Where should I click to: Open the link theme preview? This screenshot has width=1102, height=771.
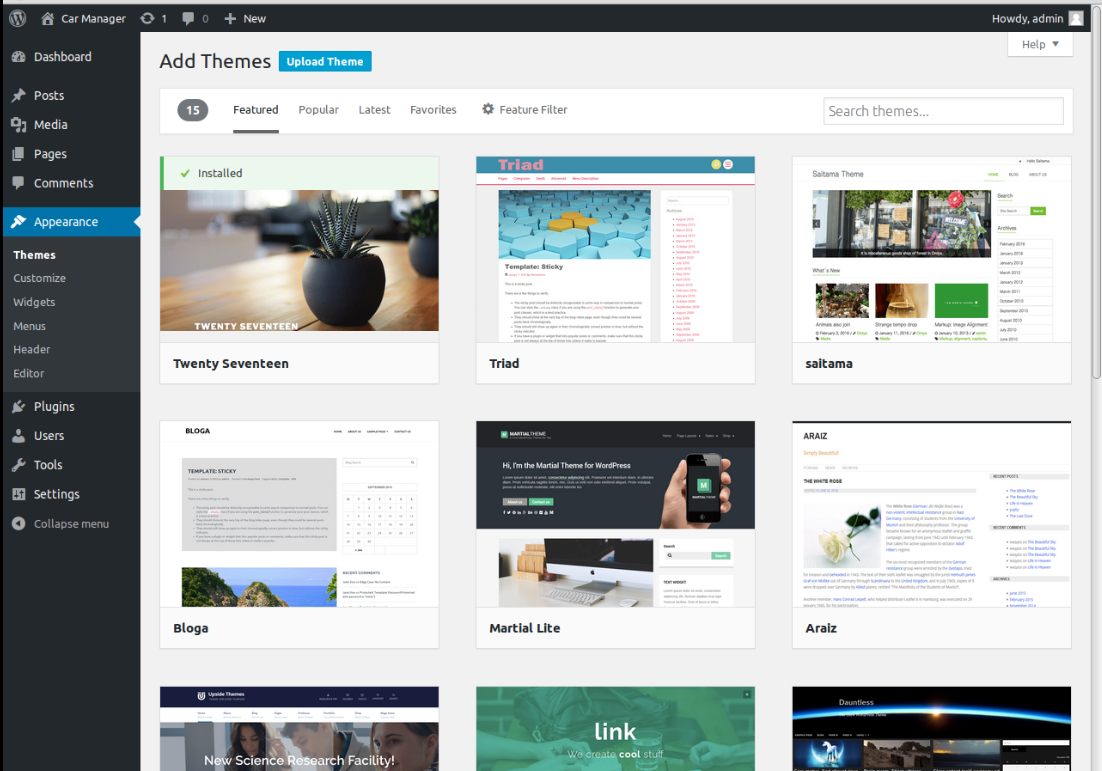[x=616, y=729]
